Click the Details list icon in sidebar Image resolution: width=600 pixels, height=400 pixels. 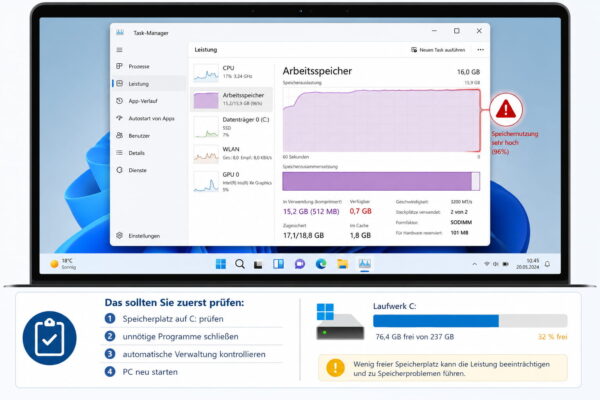pyautogui.click(x=119, y=153)
